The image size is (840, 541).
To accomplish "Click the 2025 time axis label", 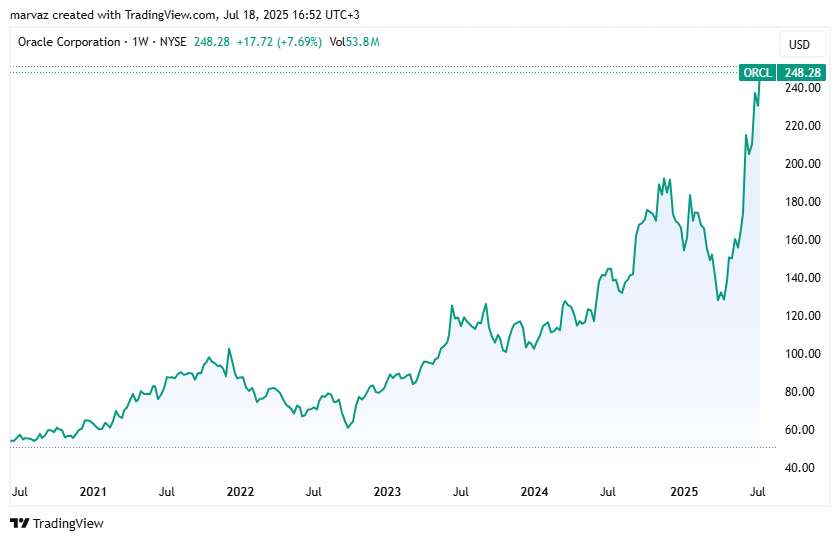I will tap(684, 492).
